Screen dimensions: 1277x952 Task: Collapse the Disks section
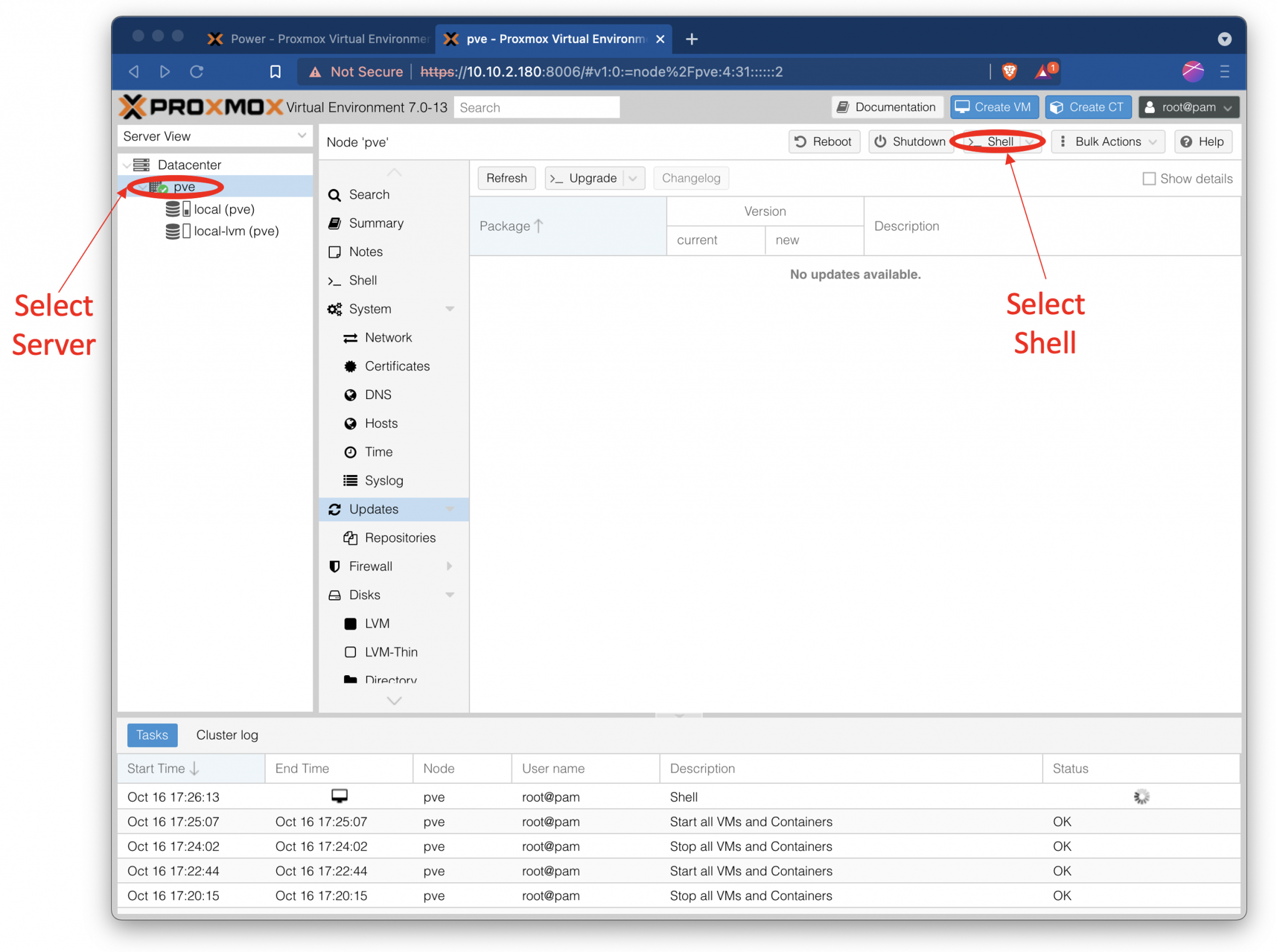coord(450,595)
